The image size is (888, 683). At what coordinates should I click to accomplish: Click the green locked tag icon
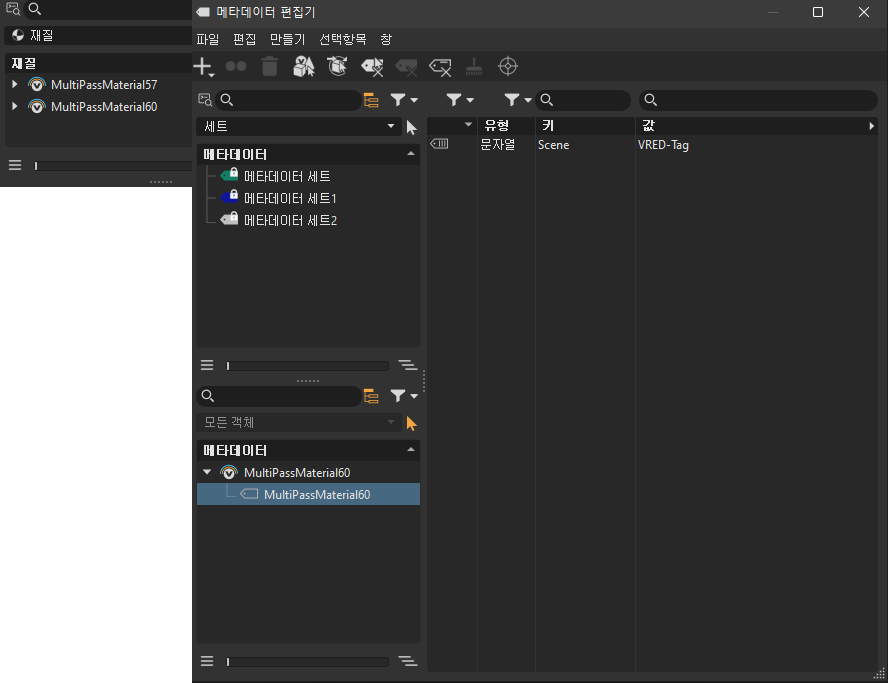pyautogui.click(x=229, y=174)
